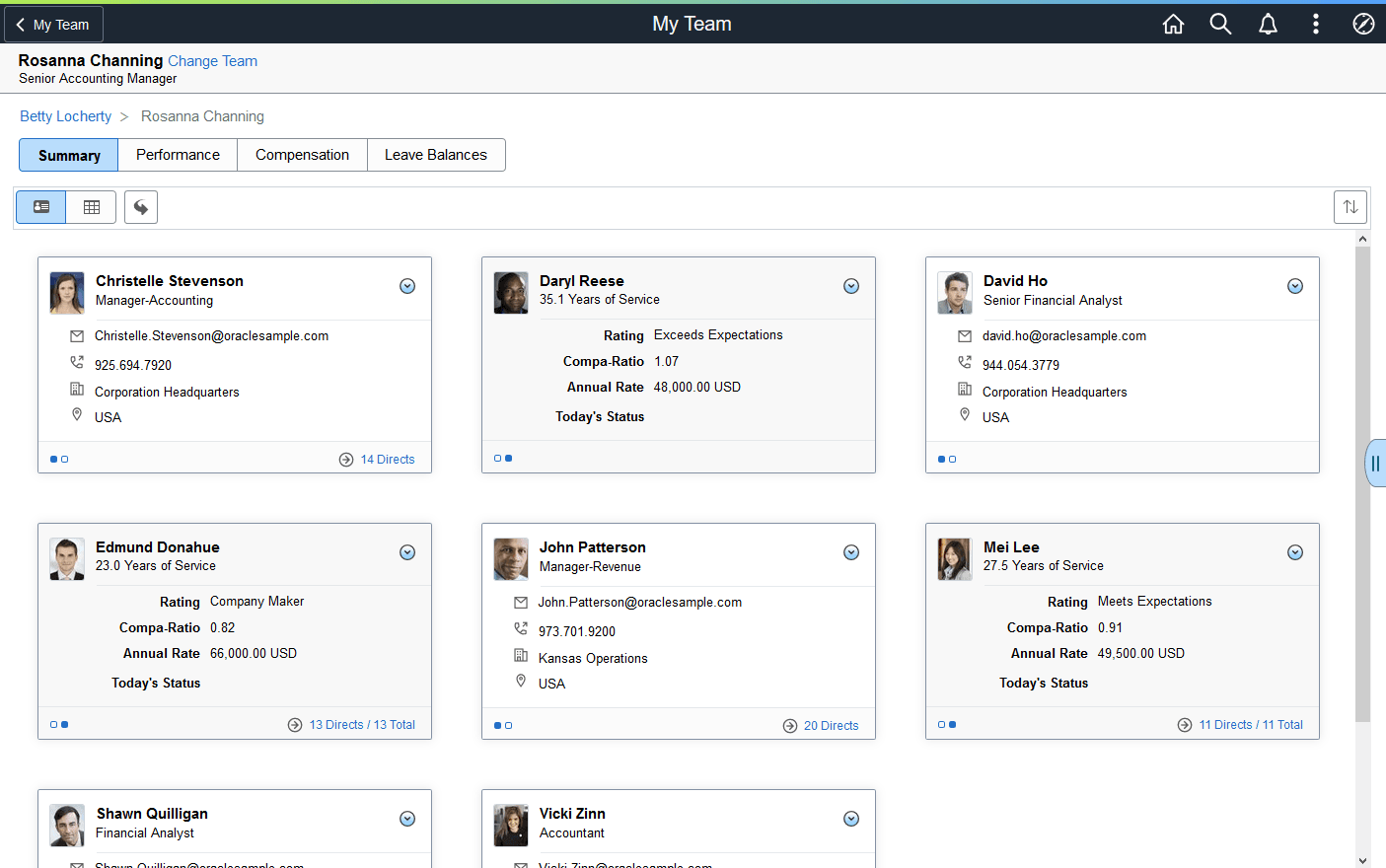Open Mei Lee's 11 Directs / 11 Total link

1251,725
